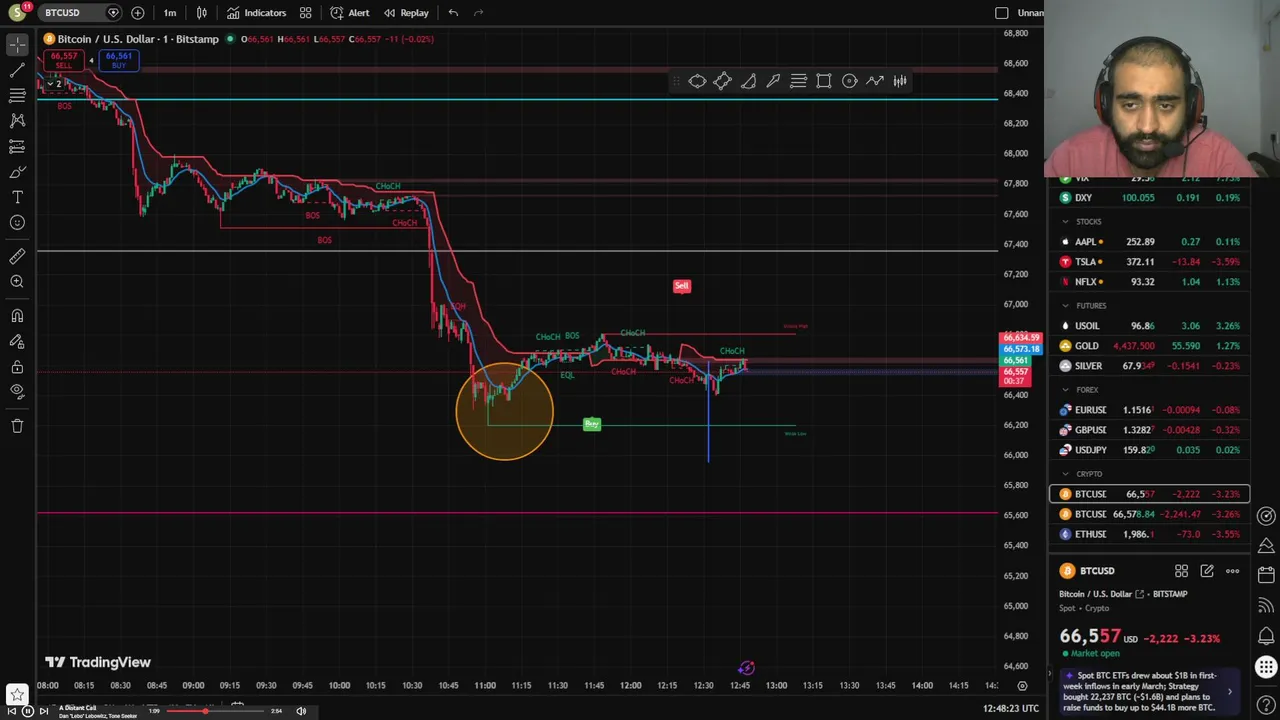Select the ruler measure tool
This screenshot has height=720, width=1280.
pyautogui.click(x=17, y=257)
